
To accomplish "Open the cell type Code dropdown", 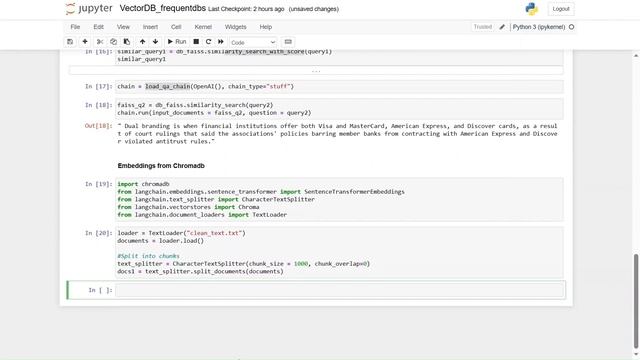I will (x=253, y=42).
